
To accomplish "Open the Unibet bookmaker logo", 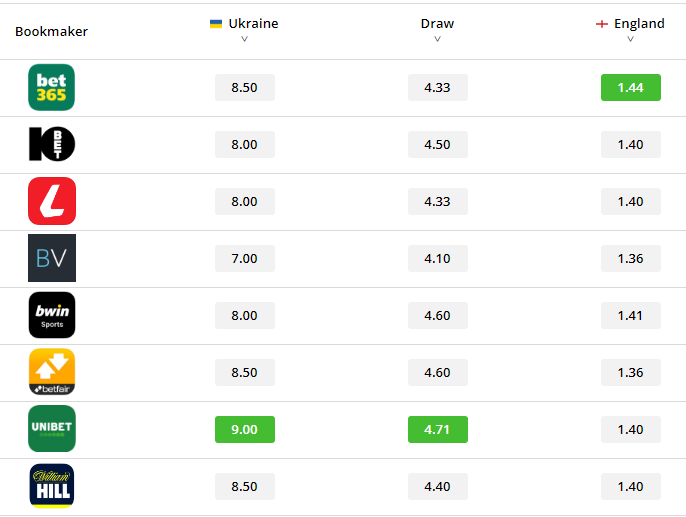I will tap(52, 429).
